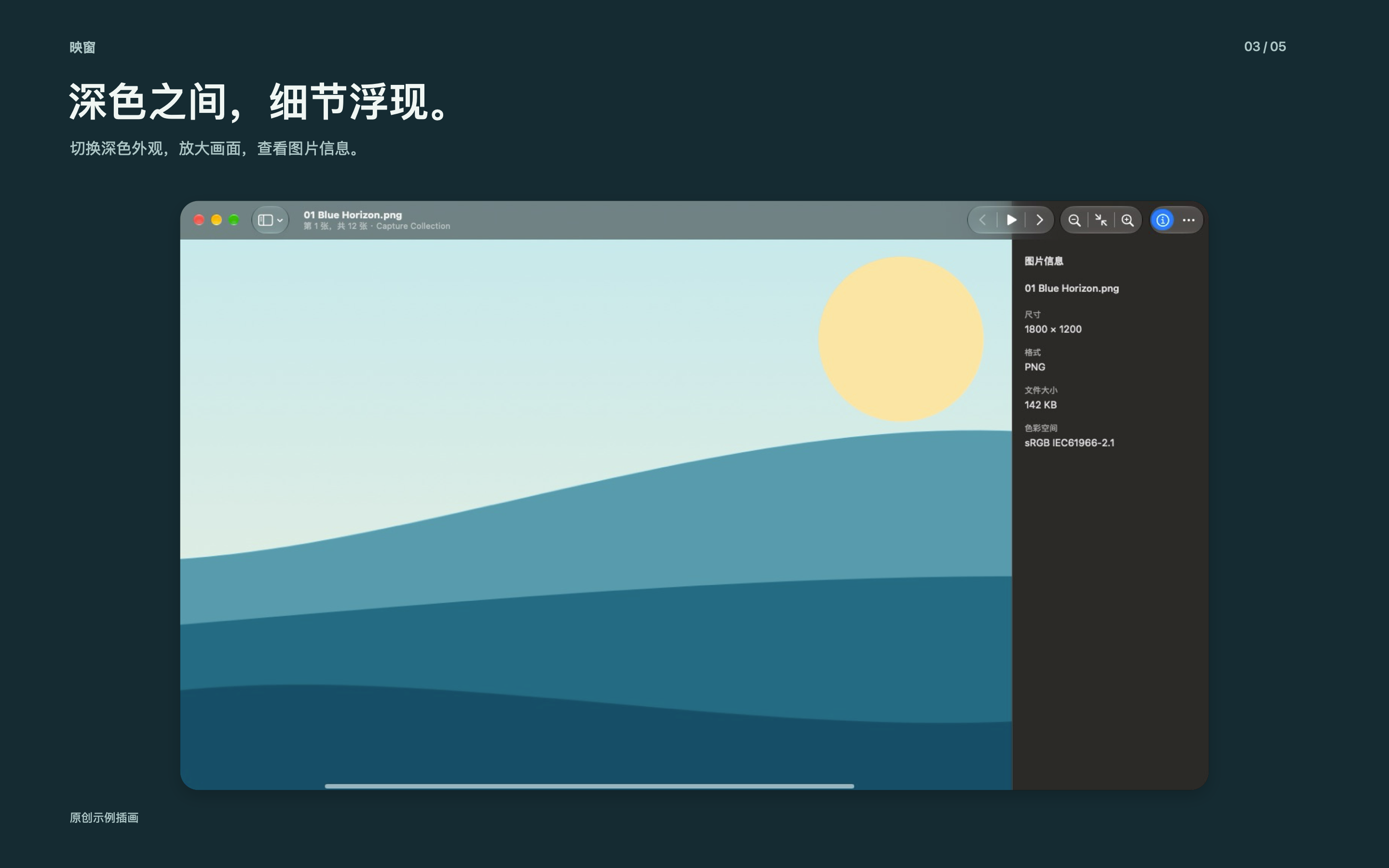Select the color space sRGB IEC61966-2.1
The image size is (1389, 868).
1069,443
